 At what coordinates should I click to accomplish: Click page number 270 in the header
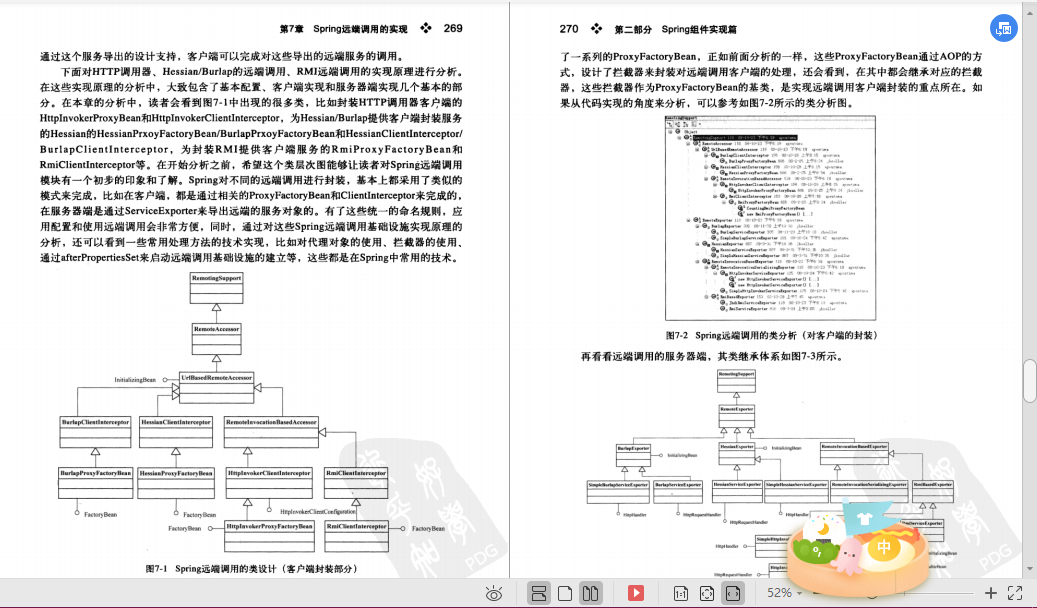(569, 28)
